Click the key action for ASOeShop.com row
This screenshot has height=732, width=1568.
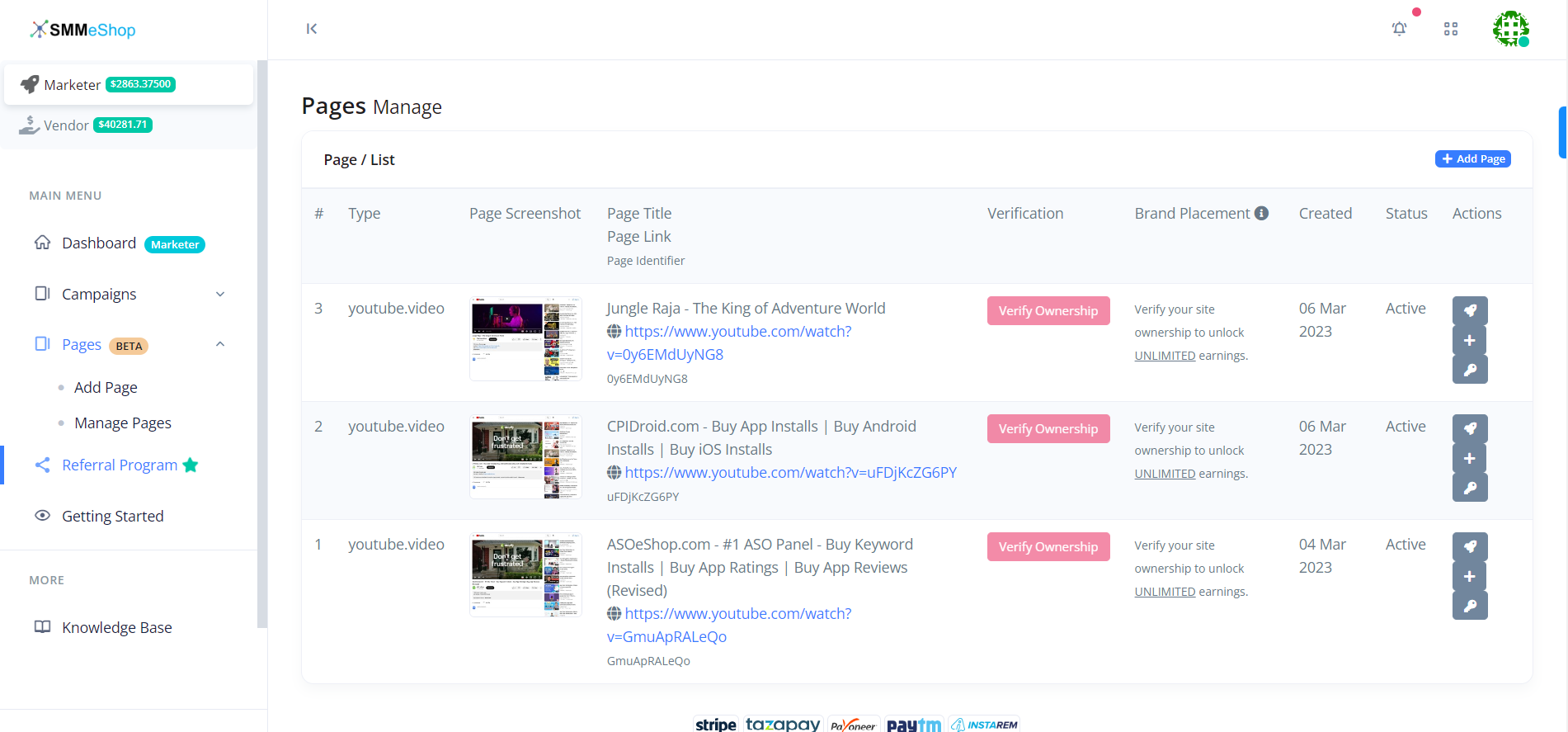pyautogui.click(x=1470, y=606)
